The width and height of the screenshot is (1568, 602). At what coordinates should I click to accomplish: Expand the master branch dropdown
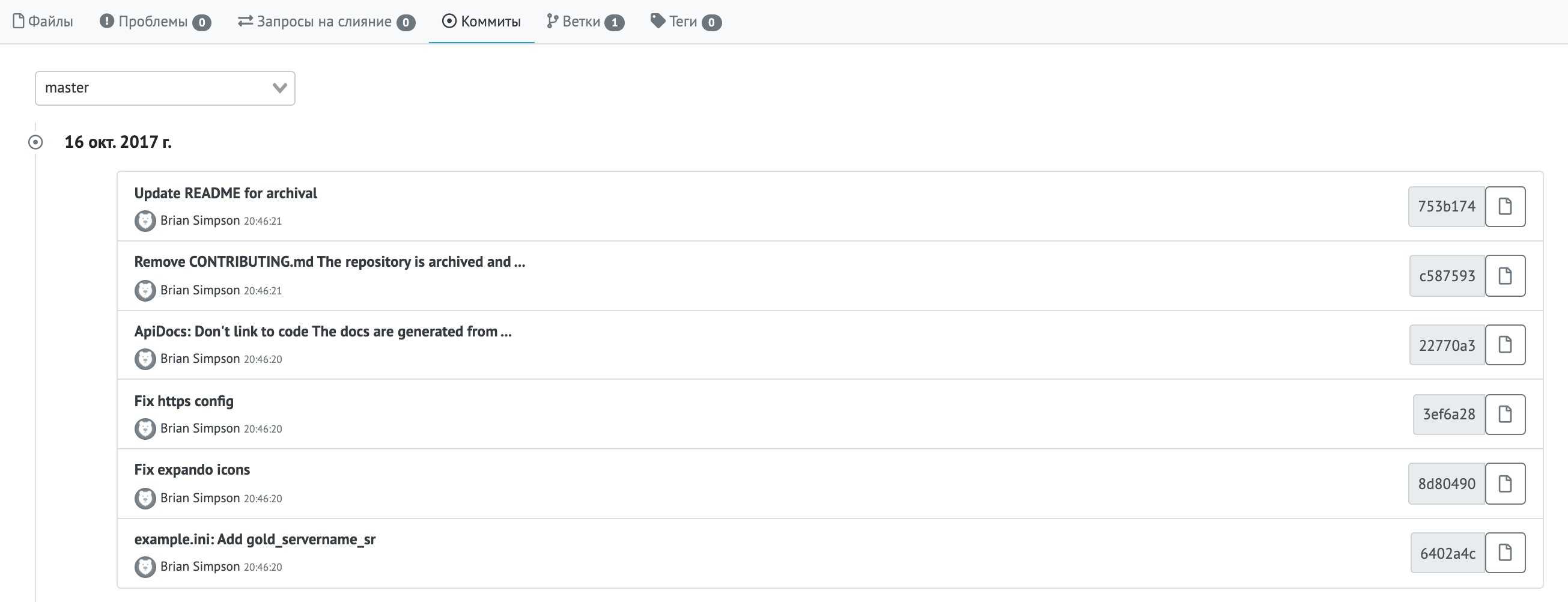click(165, 88)
